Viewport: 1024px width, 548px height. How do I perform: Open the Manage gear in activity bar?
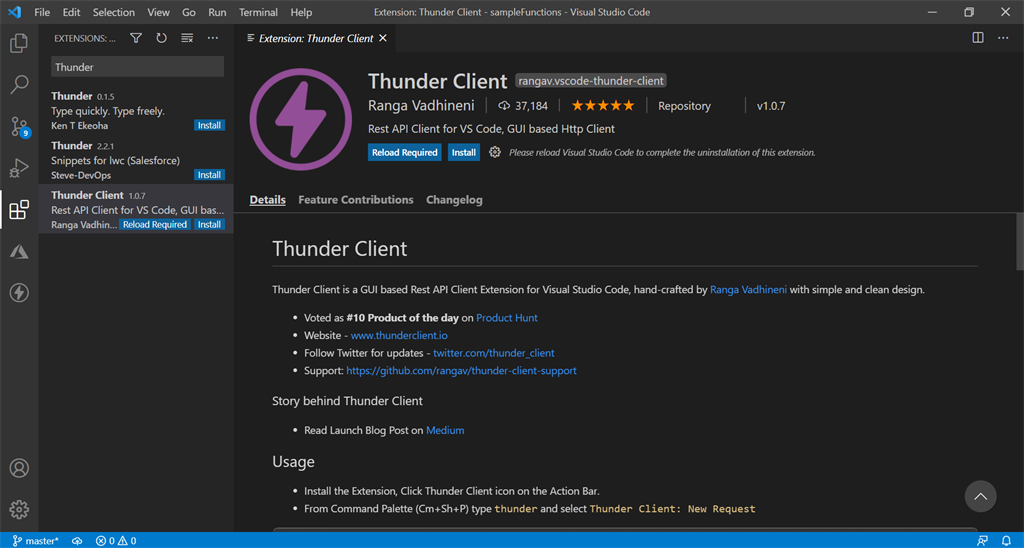click(19, 509)
